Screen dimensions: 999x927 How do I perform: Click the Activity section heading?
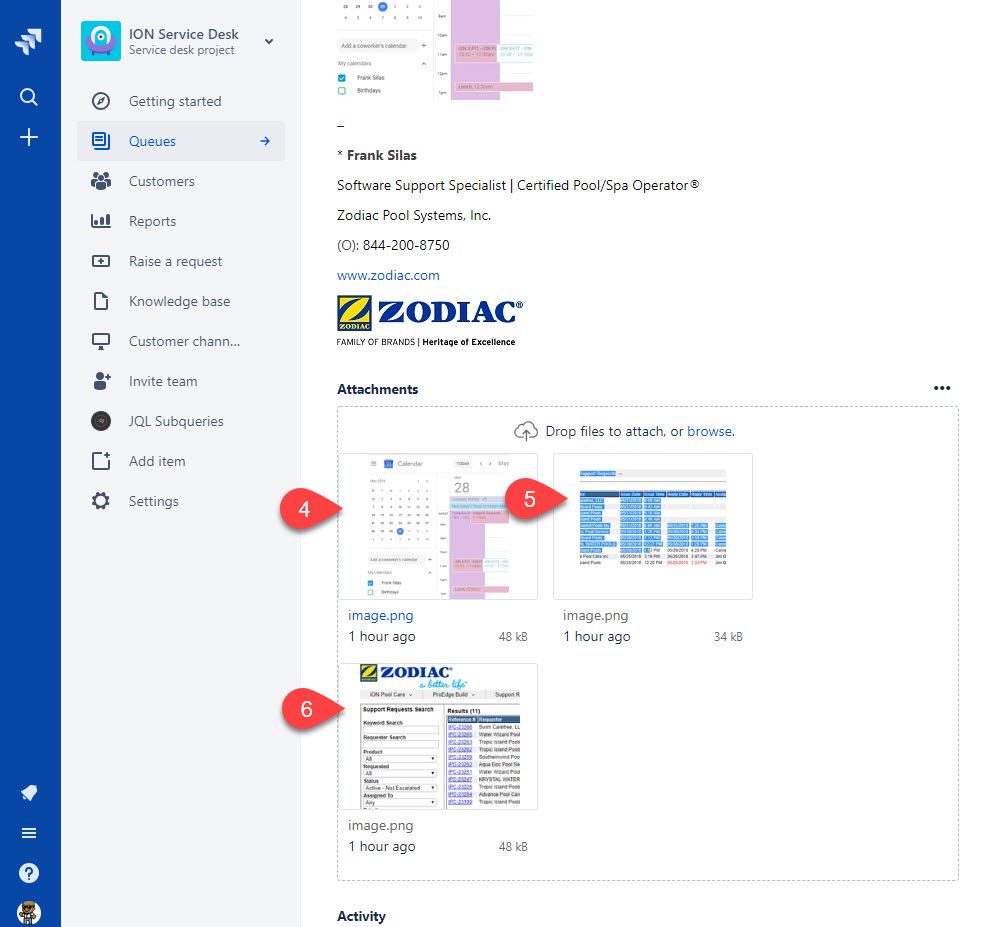point(361,916)
